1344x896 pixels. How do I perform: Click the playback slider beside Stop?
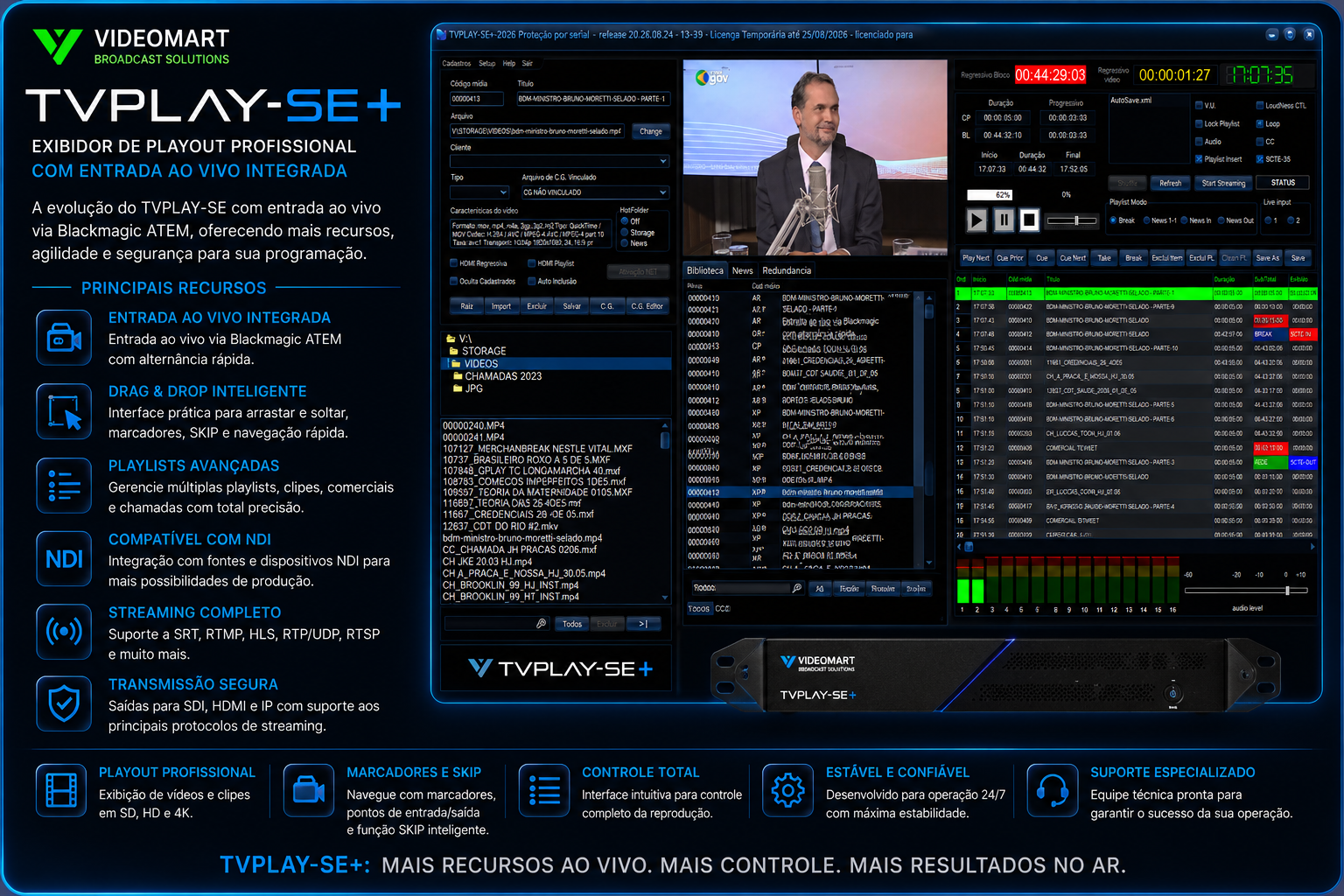(x=1072, y=220)
